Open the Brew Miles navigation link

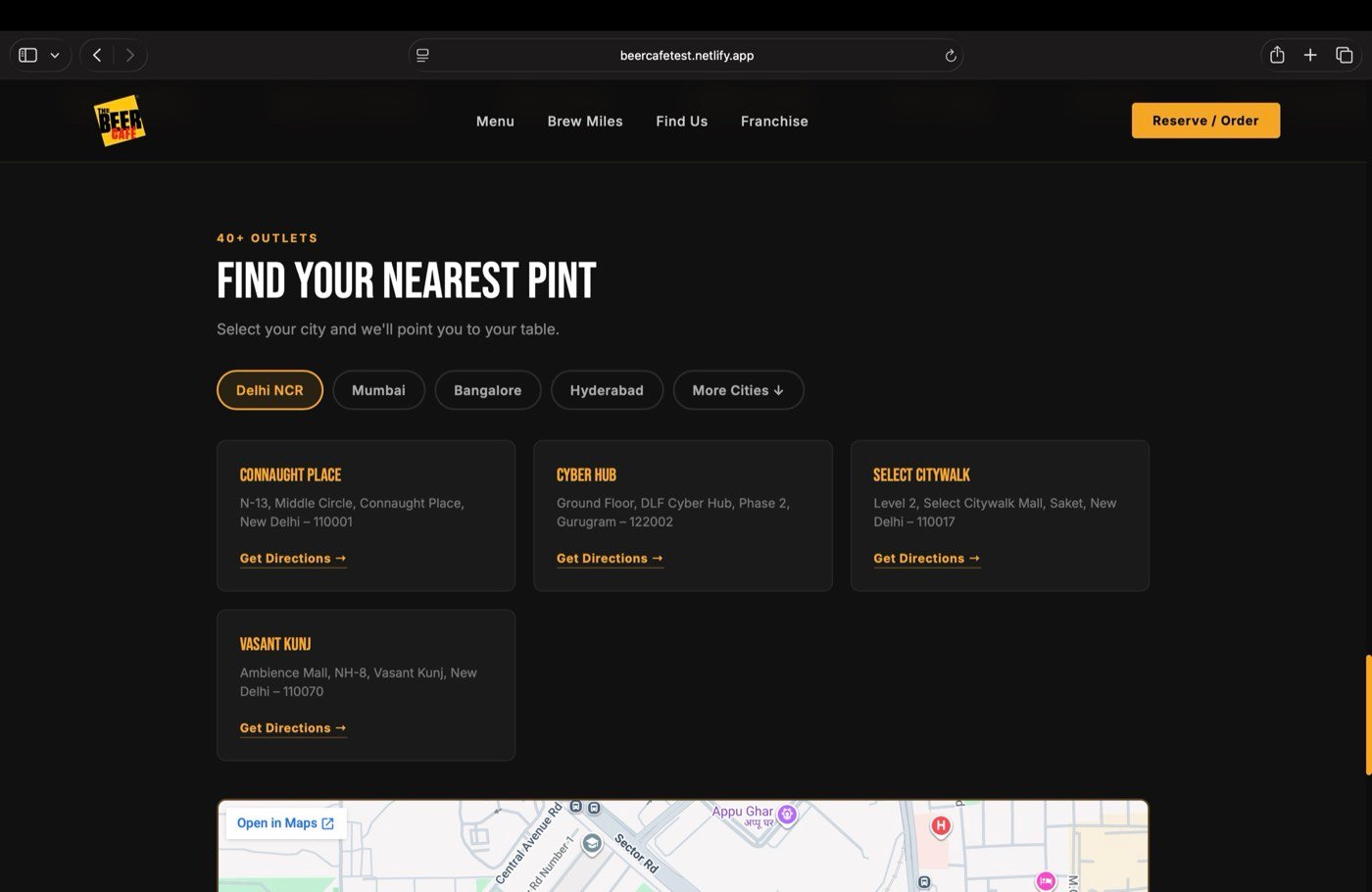pyautogui.click(x=585, y=122)
